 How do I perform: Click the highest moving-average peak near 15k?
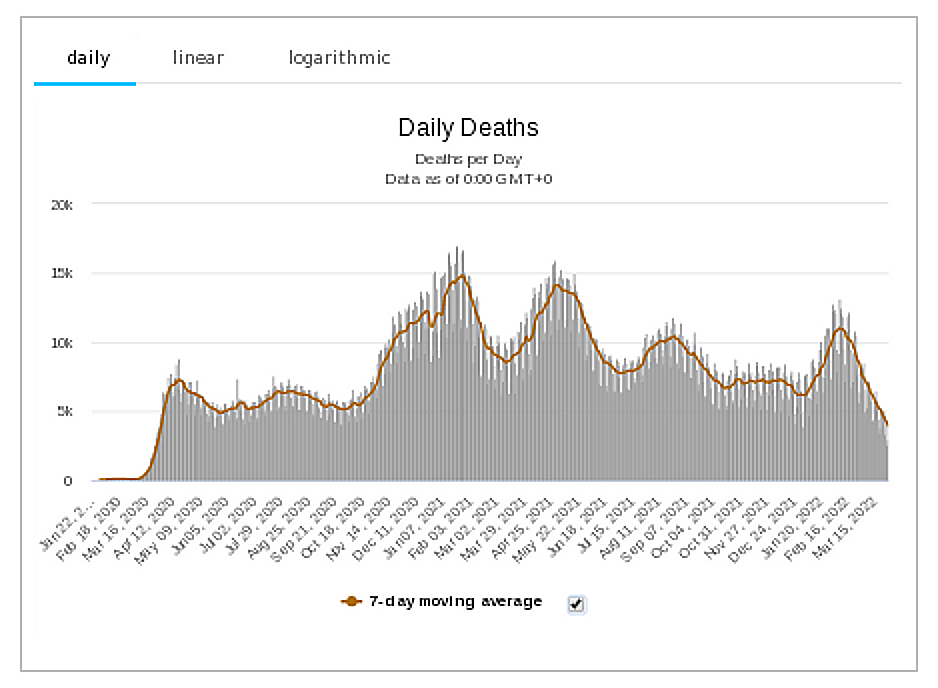tap(460, 276)
